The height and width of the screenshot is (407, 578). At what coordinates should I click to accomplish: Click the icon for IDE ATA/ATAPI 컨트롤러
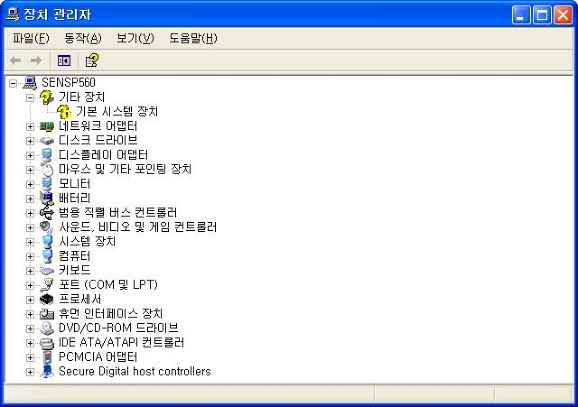pyautogui.click(x=47, y=343)
